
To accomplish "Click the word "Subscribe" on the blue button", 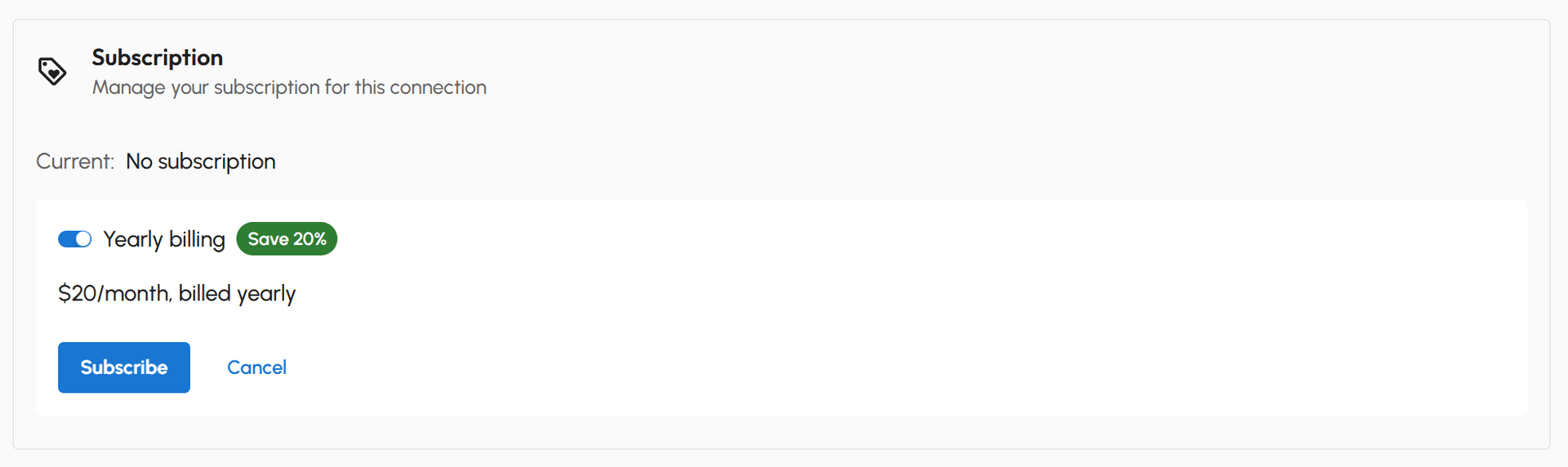I will point(124,367).
